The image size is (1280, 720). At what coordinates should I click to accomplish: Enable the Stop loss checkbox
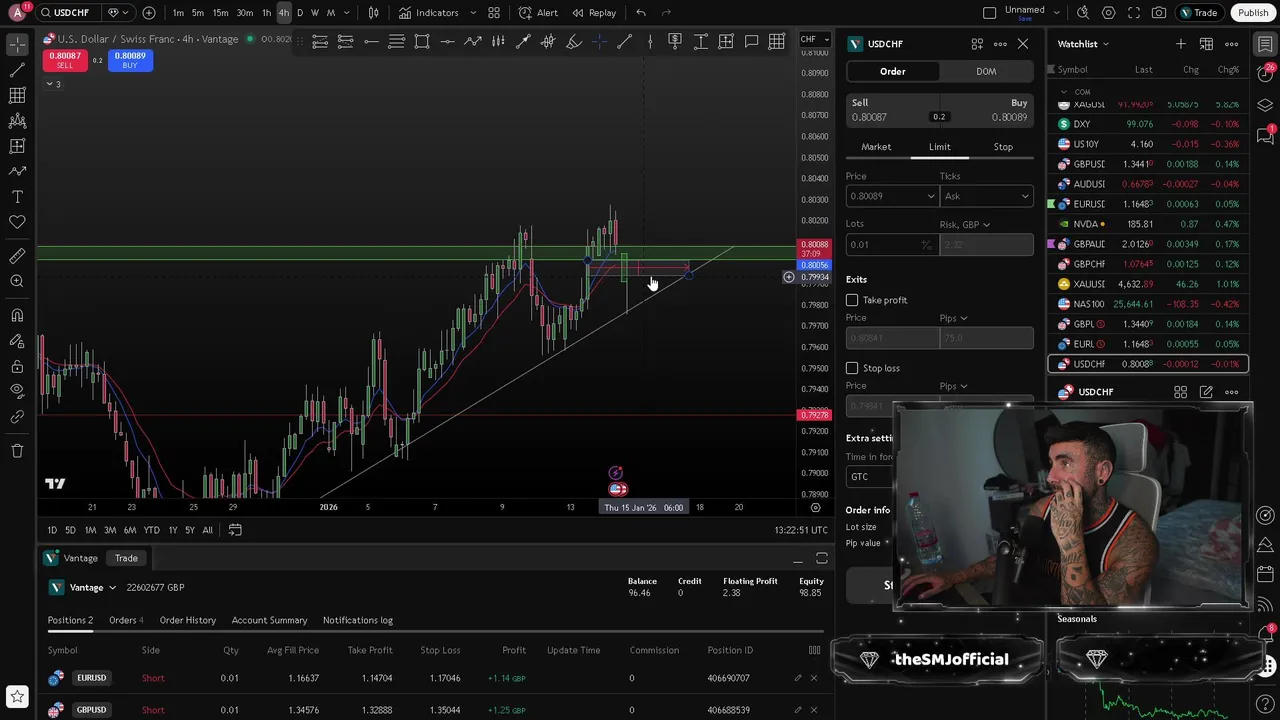point(852,368)
